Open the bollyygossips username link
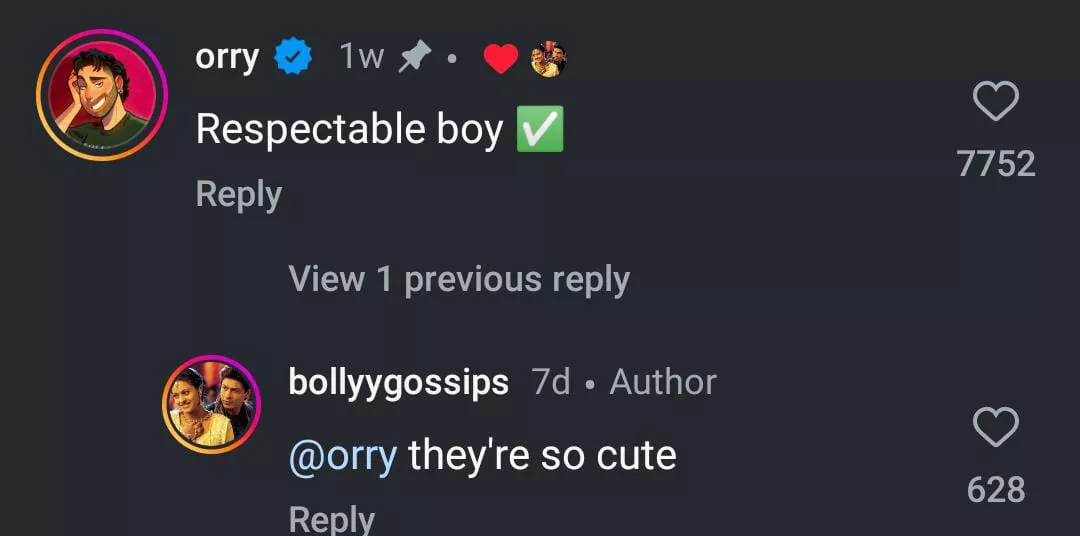This screenshot has width=1080, height=536. [x=398, y=382]
